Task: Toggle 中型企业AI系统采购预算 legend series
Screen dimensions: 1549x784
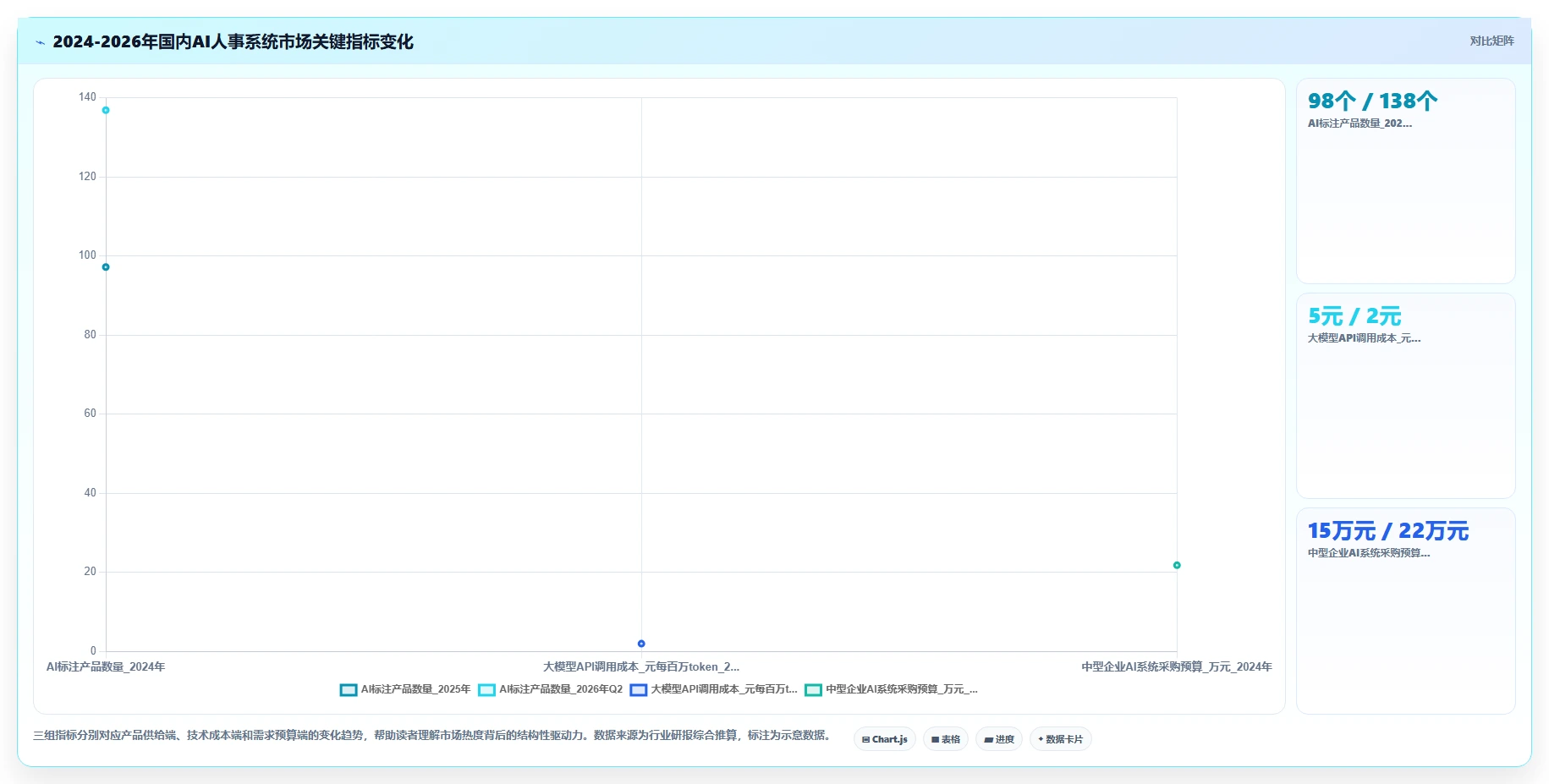Action: pyautogui.click(x=892, y=689)
